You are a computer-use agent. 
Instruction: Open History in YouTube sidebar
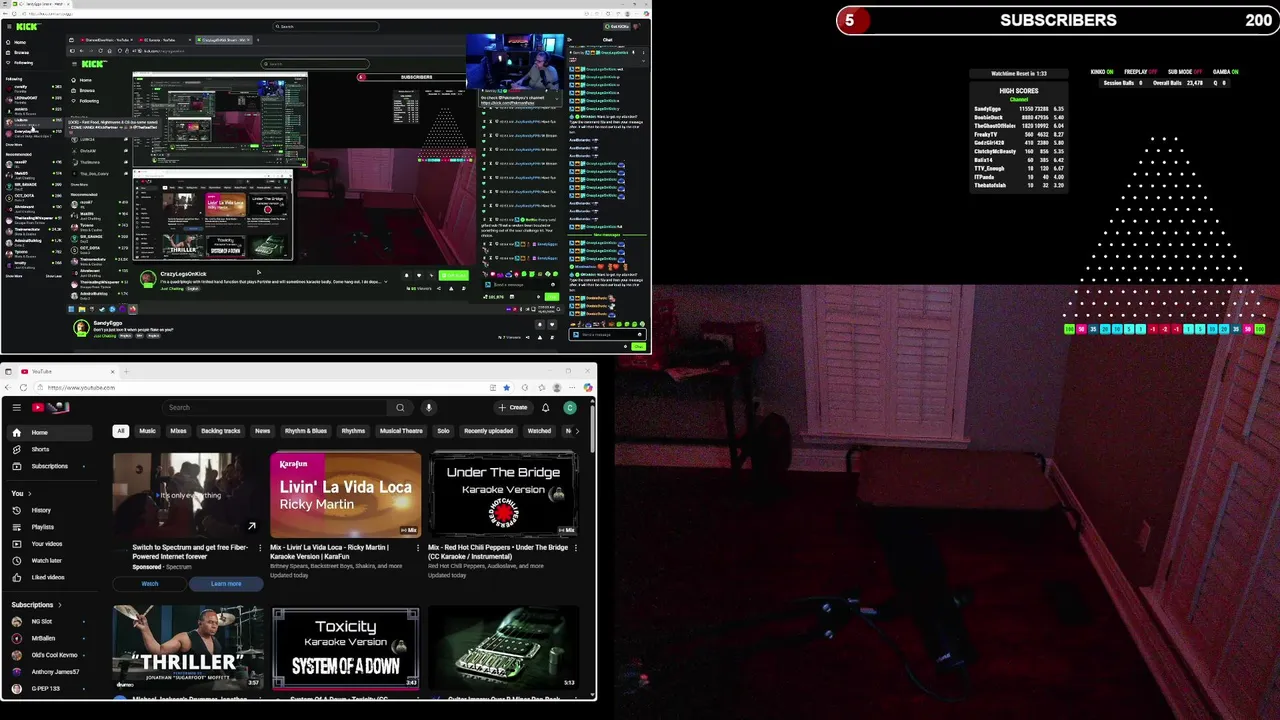tap(41, 510)
